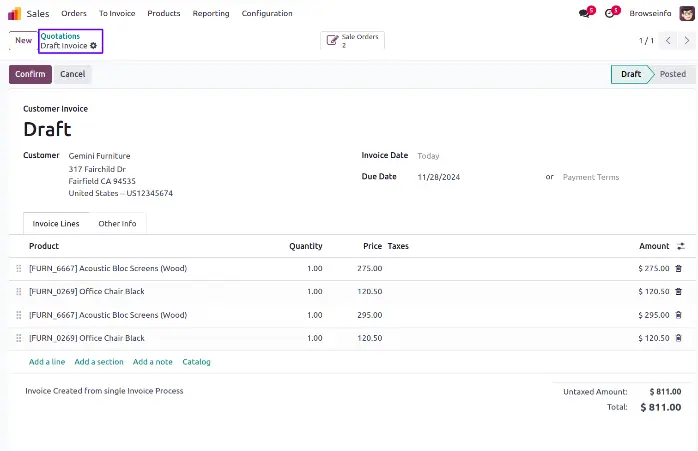Delete the first Acoustic Bloc Screens line
Screen dimensions: 698x451
click(x=679, y=268)
